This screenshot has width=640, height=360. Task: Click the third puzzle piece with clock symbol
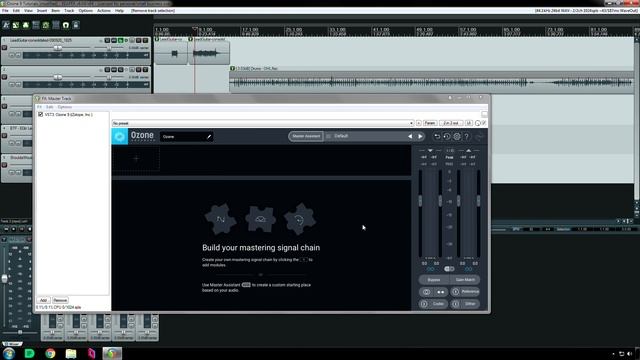point(300,219)
